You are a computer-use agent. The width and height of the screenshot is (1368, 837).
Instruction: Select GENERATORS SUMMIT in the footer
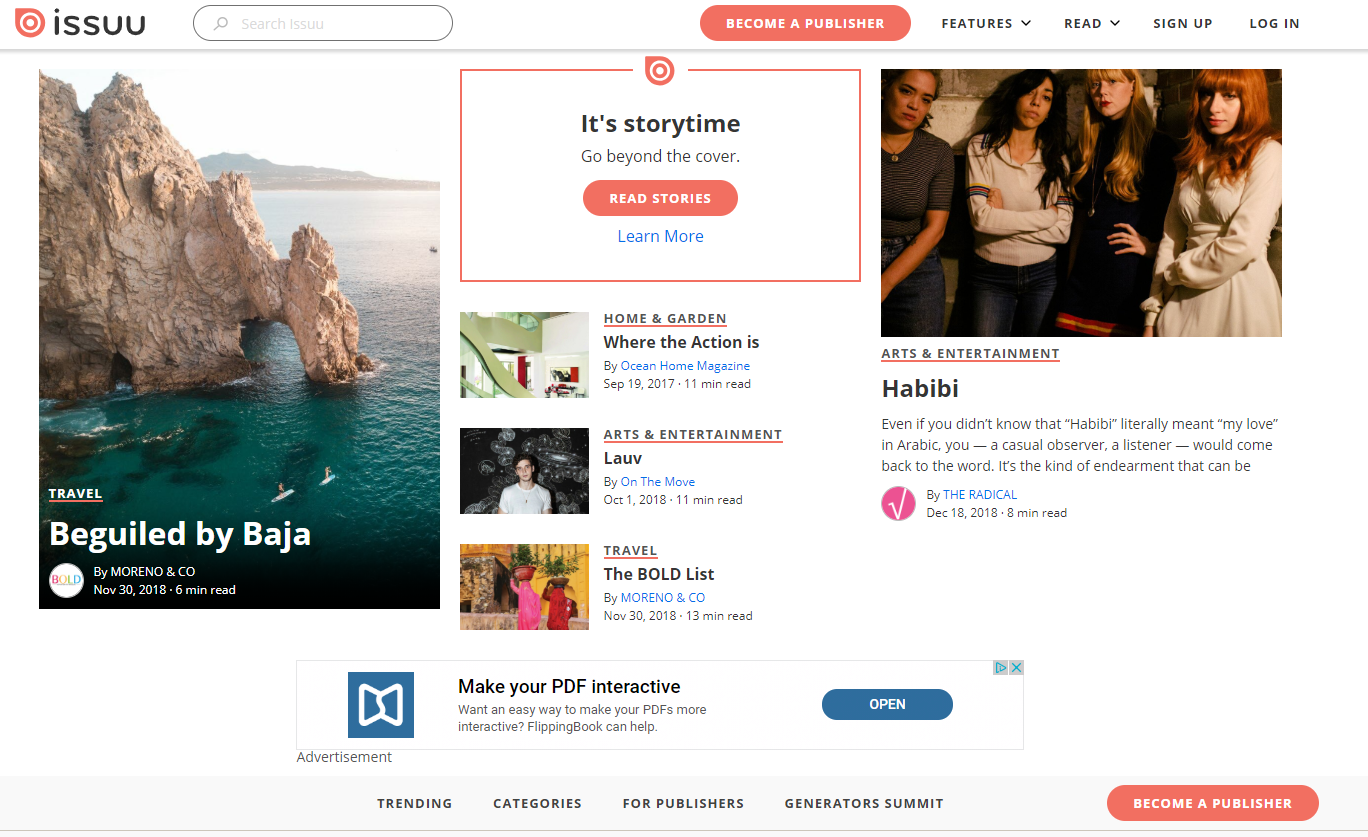(x=864, y=803)
